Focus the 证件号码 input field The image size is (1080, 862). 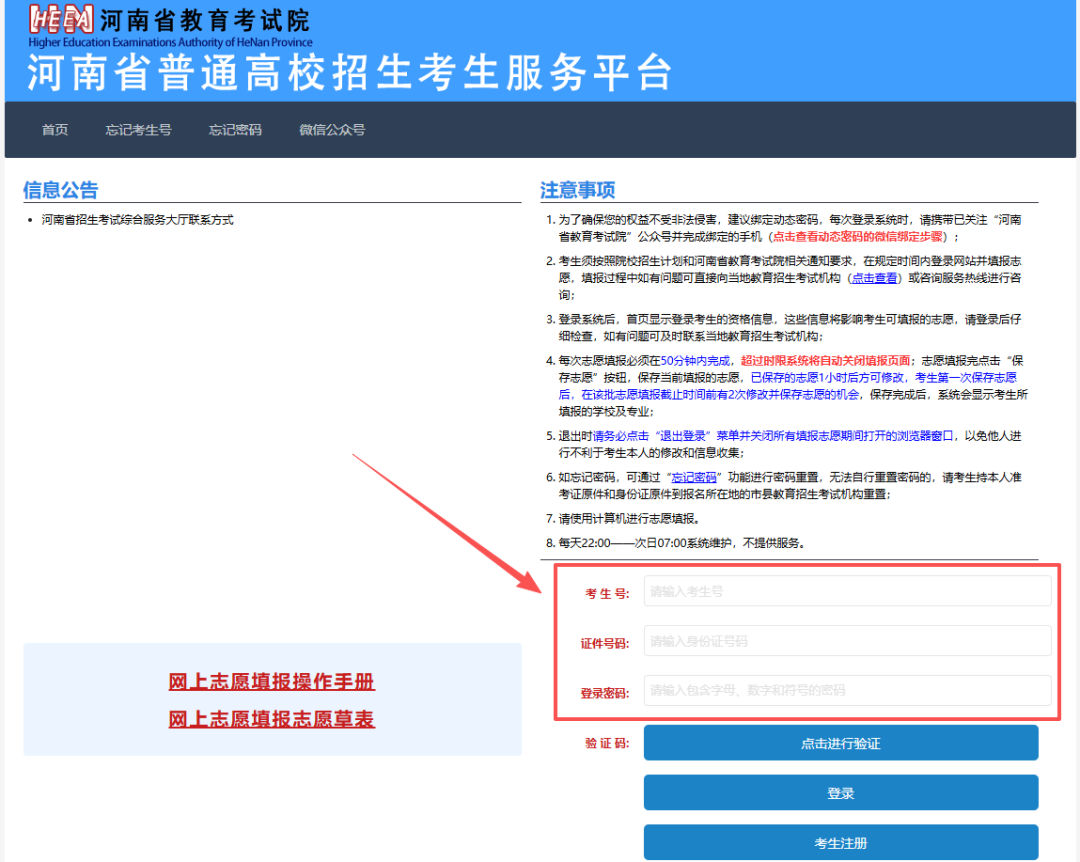pos(847,641)
